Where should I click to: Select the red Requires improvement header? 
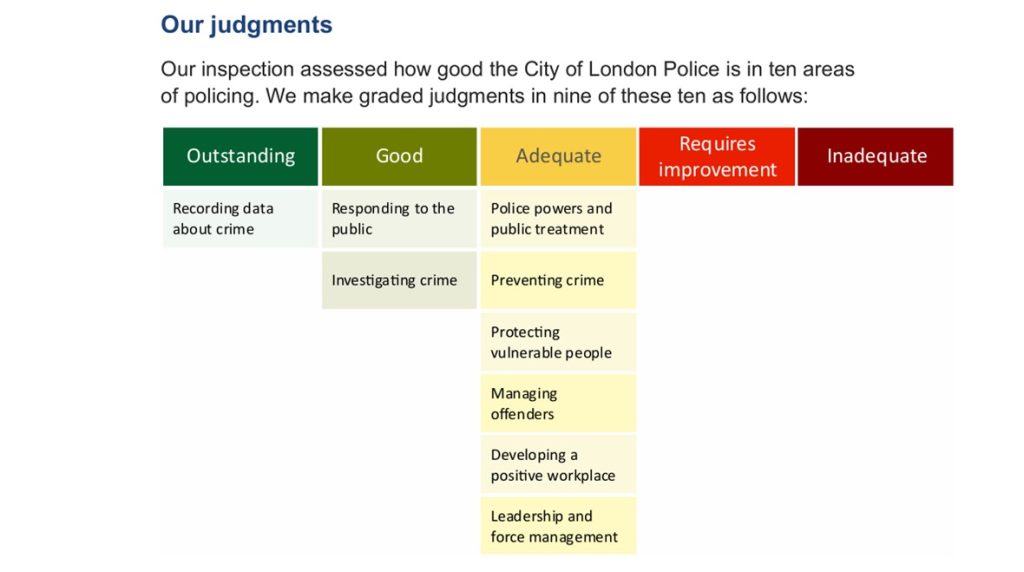pos(717,156)
